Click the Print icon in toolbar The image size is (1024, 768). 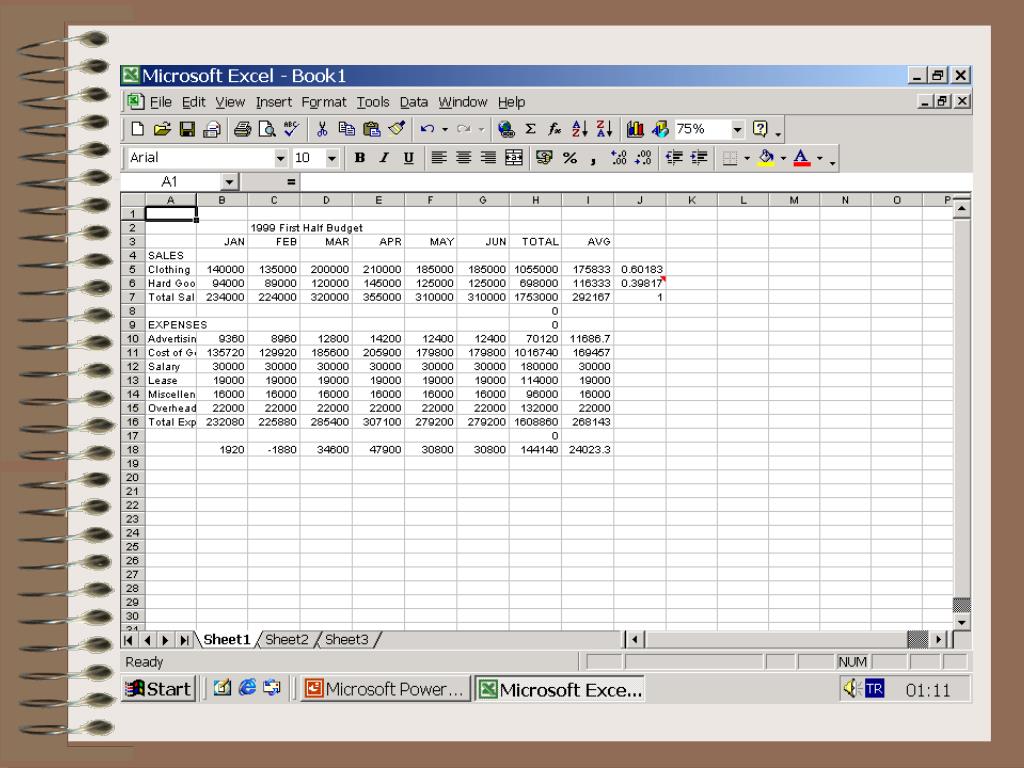point(243,129)
